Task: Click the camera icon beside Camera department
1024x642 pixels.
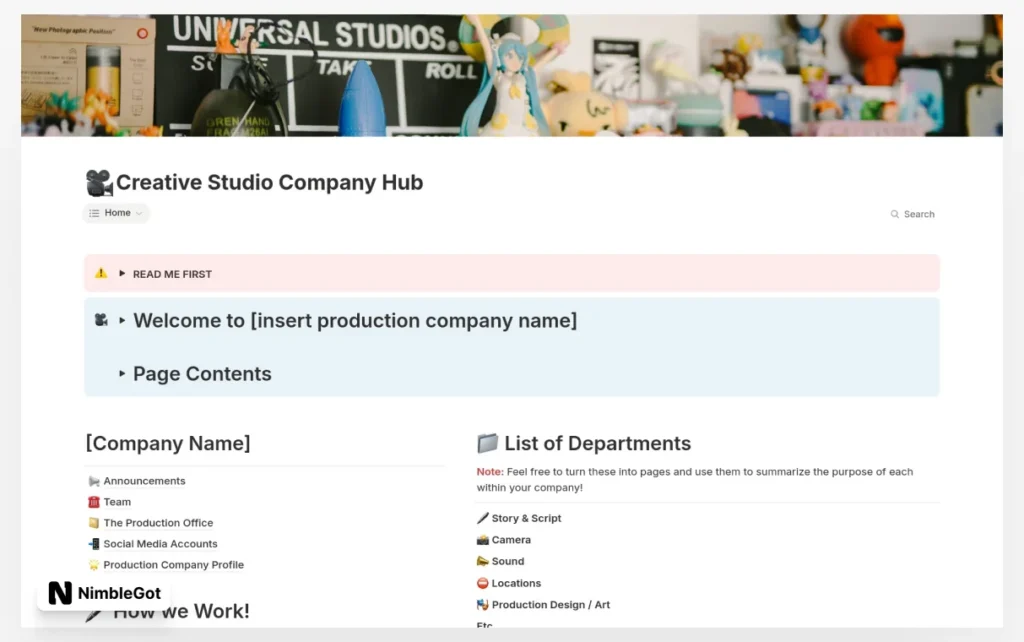Action: tap(483, 540)
